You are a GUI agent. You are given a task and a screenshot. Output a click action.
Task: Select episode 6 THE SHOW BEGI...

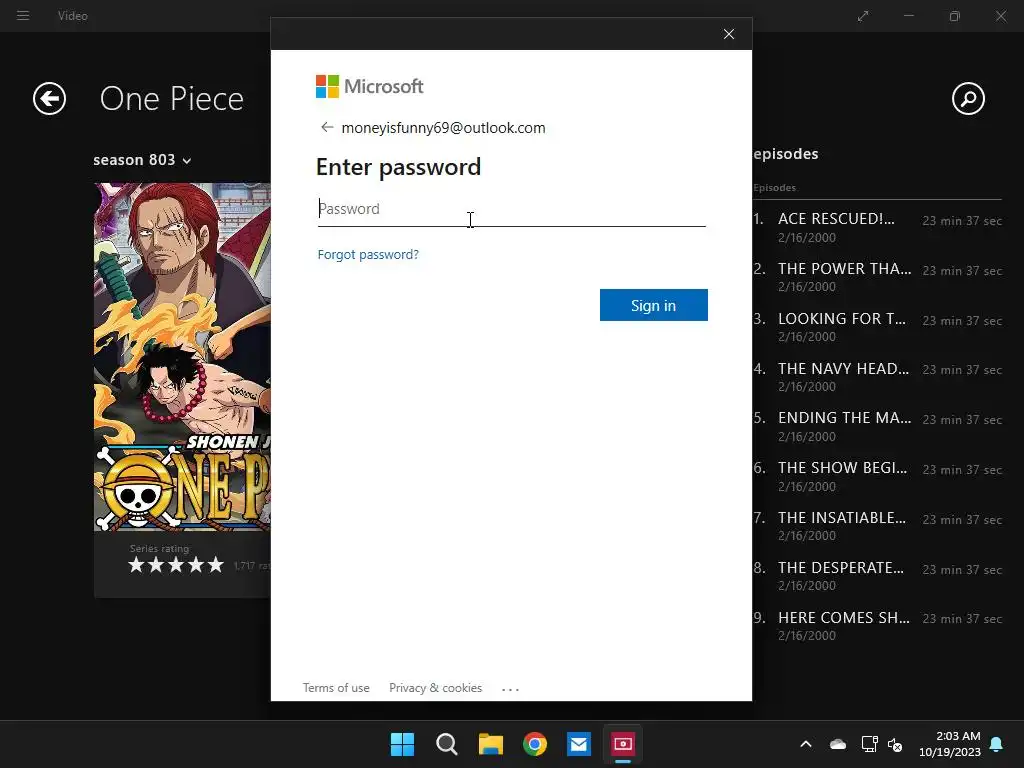pyautogui.click(x=877, y=476)
